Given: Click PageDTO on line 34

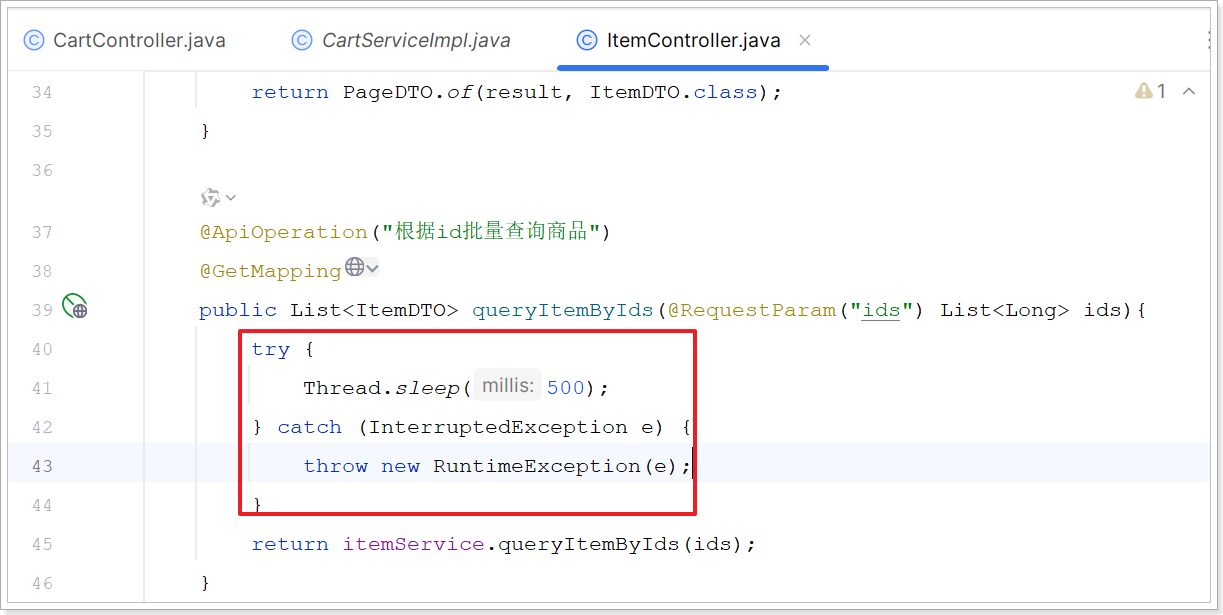Looking at the screenshot, I should pyautogui.click(x=387, y=92).
